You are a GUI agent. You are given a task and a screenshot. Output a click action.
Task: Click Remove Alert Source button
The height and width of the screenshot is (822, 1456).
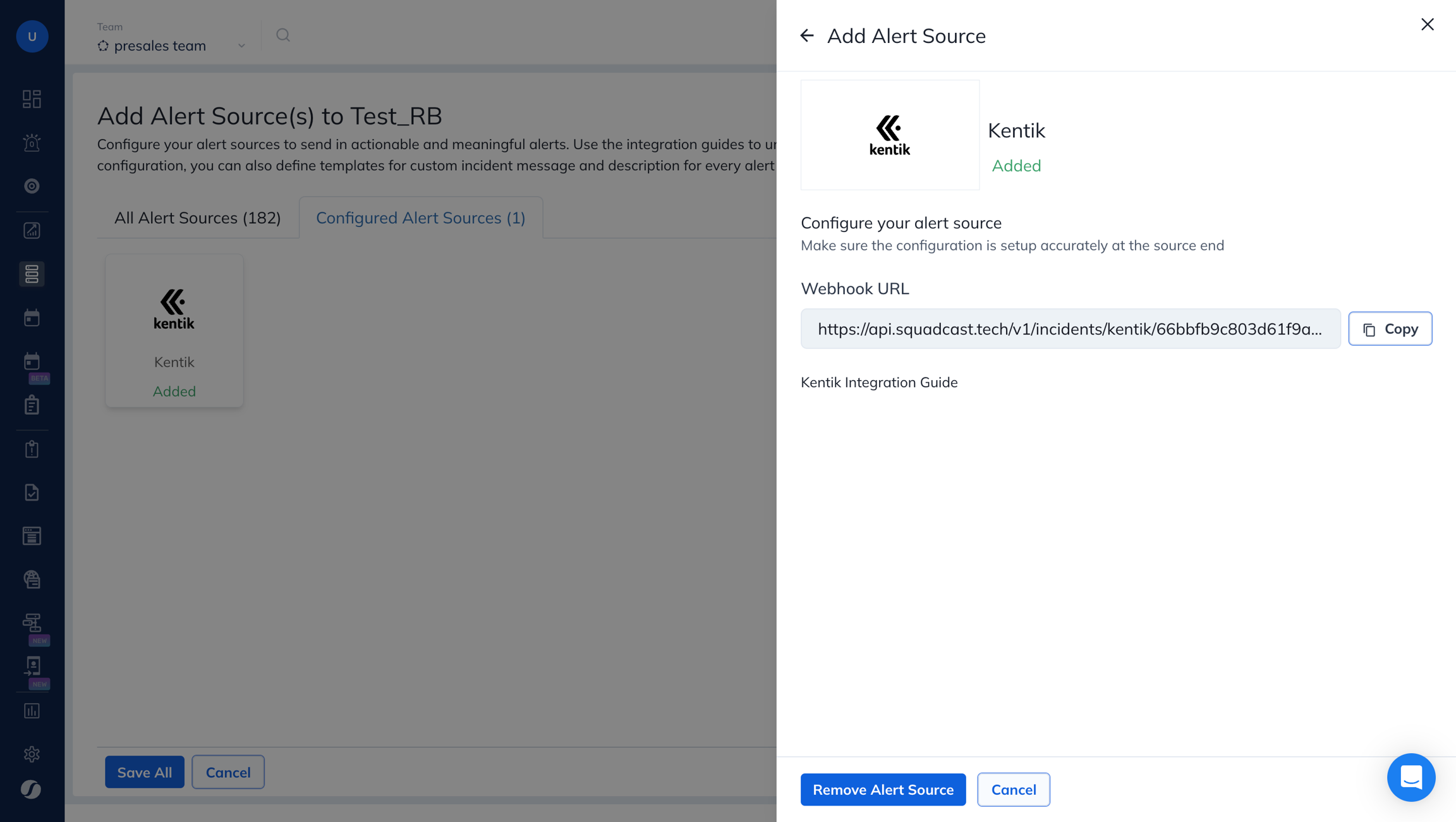click(x=883, y=790)
